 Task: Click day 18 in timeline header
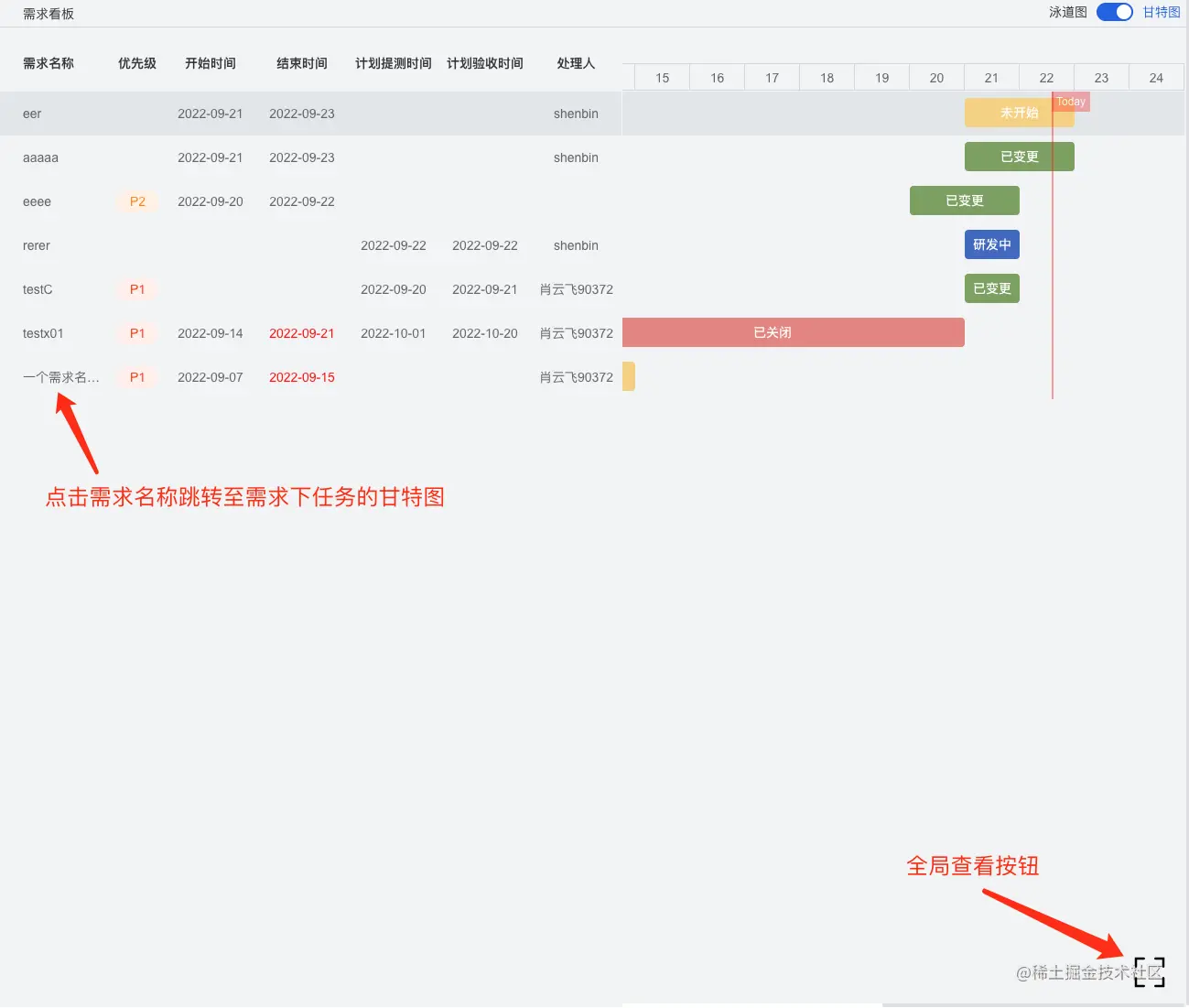(827, 78)
